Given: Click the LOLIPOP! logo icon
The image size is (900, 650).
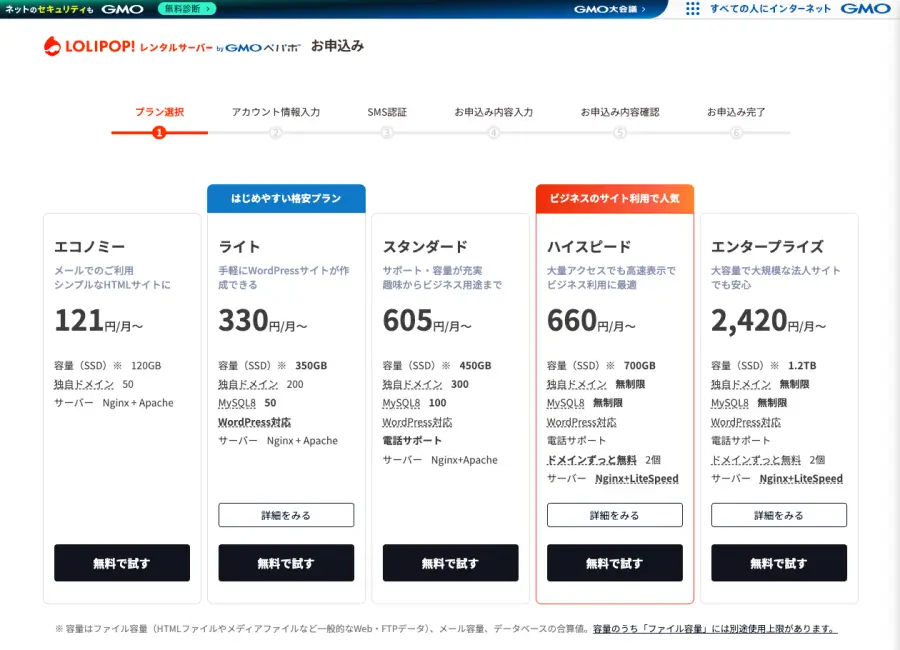Looking at the screenshot, I should coord(53,46).
